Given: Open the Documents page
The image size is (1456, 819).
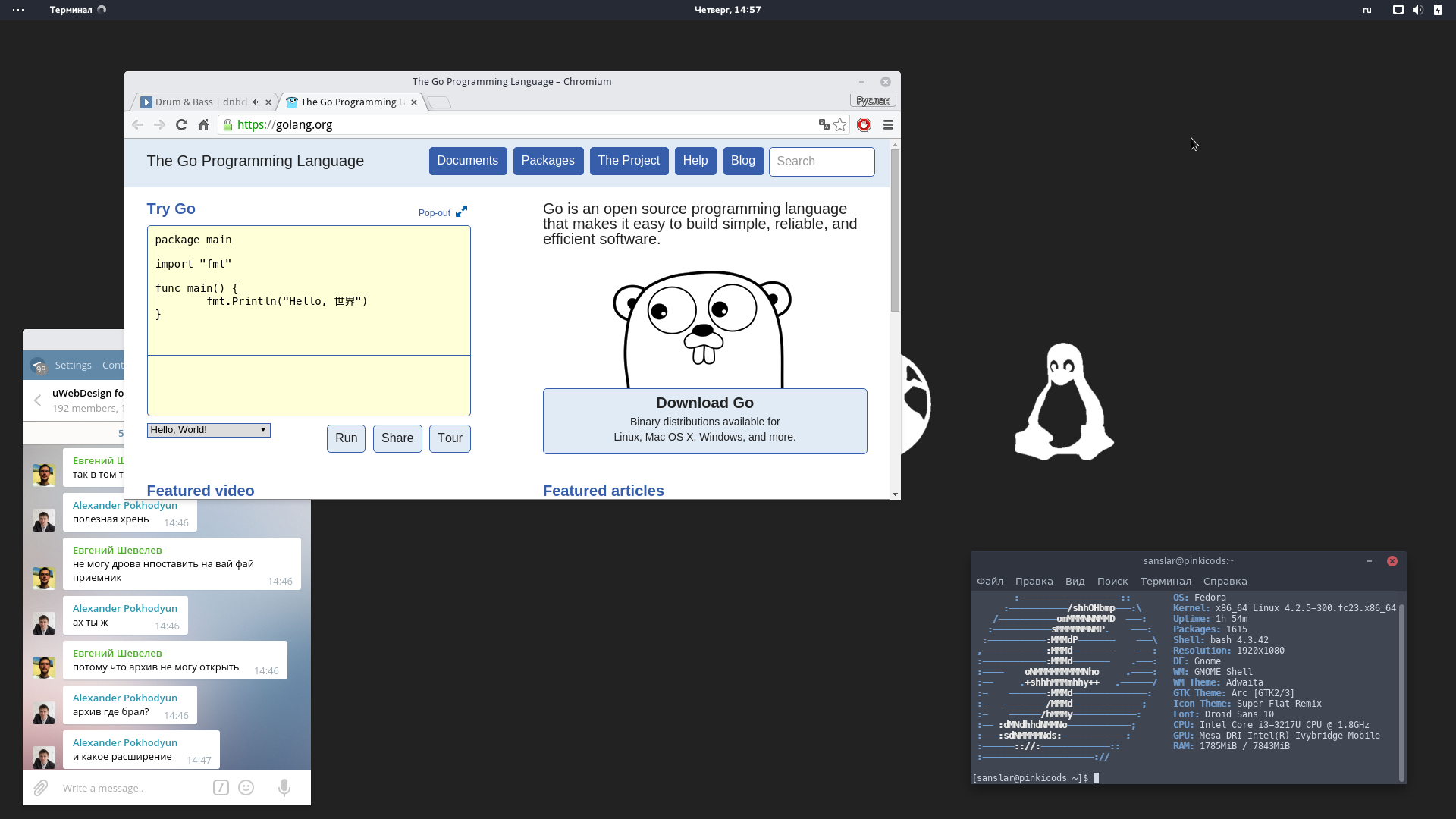Looking at the screenshot, I should (x=468, y=161).
